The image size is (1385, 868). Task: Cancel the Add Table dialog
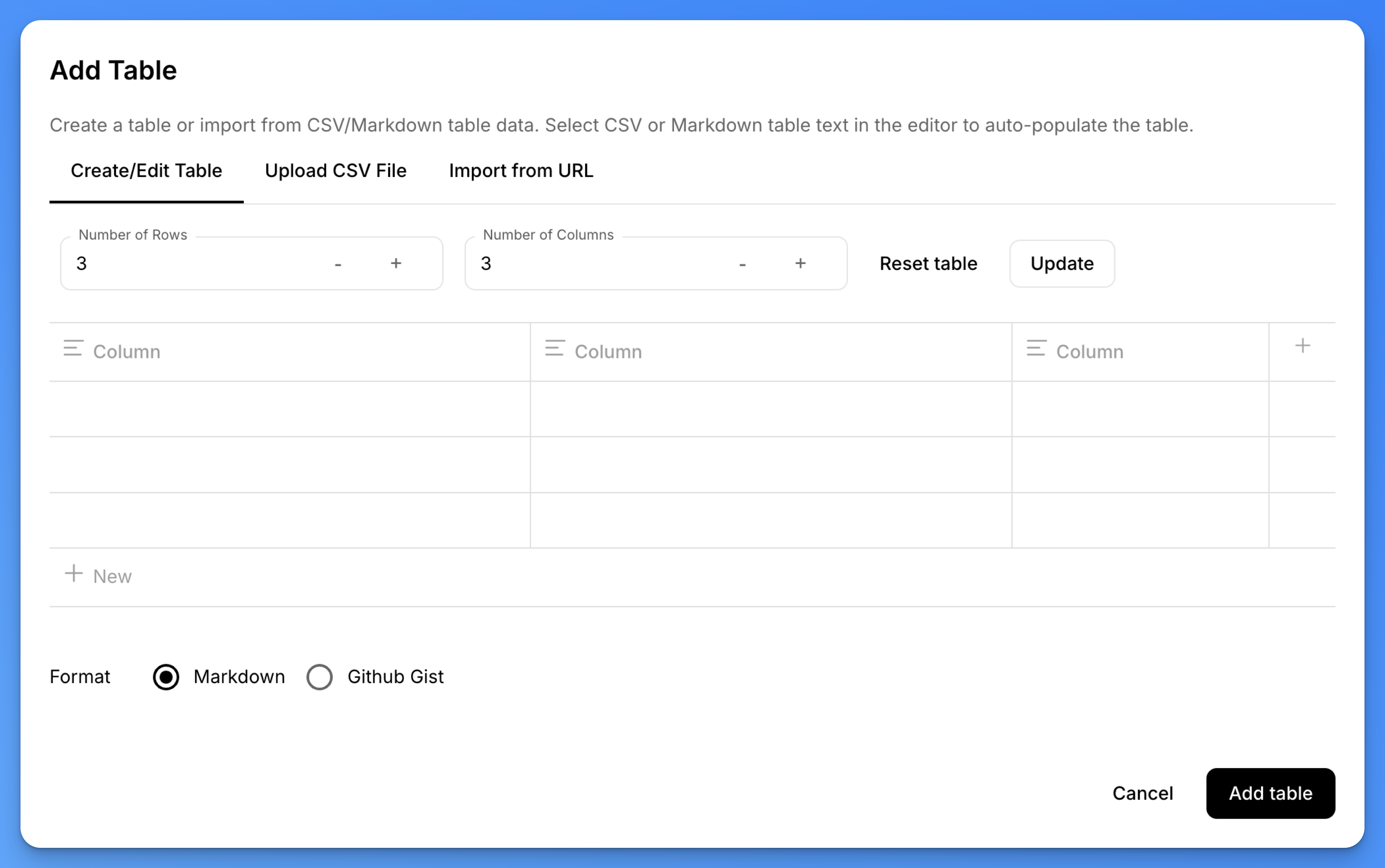click(1143, 793)
